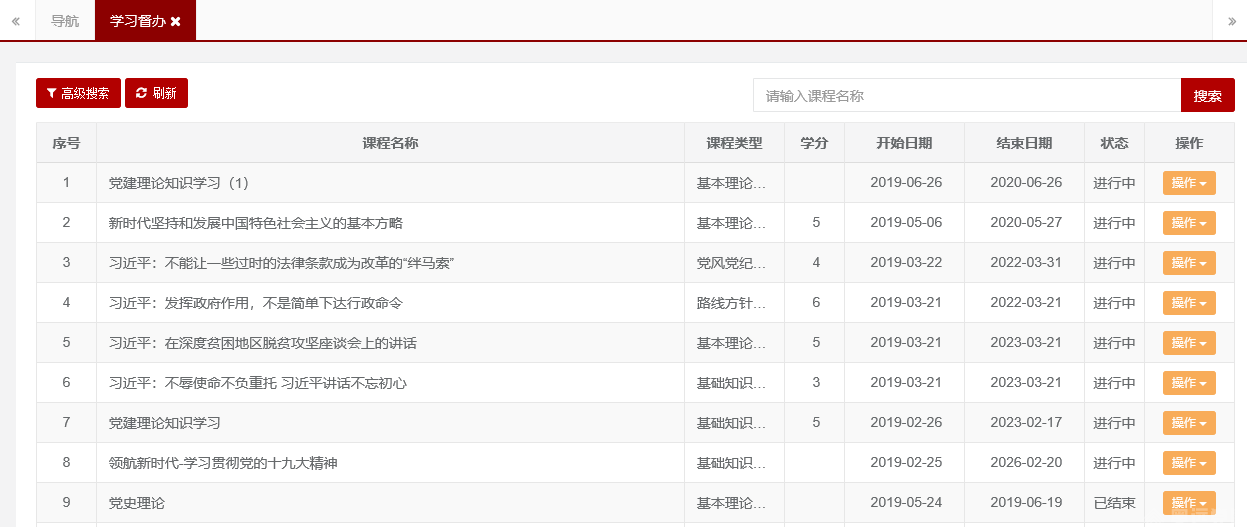Image resolution: width=1247 pixels, height=527 pixels.
Task: Switch to the 导航 tab
Action: (65, 21)
